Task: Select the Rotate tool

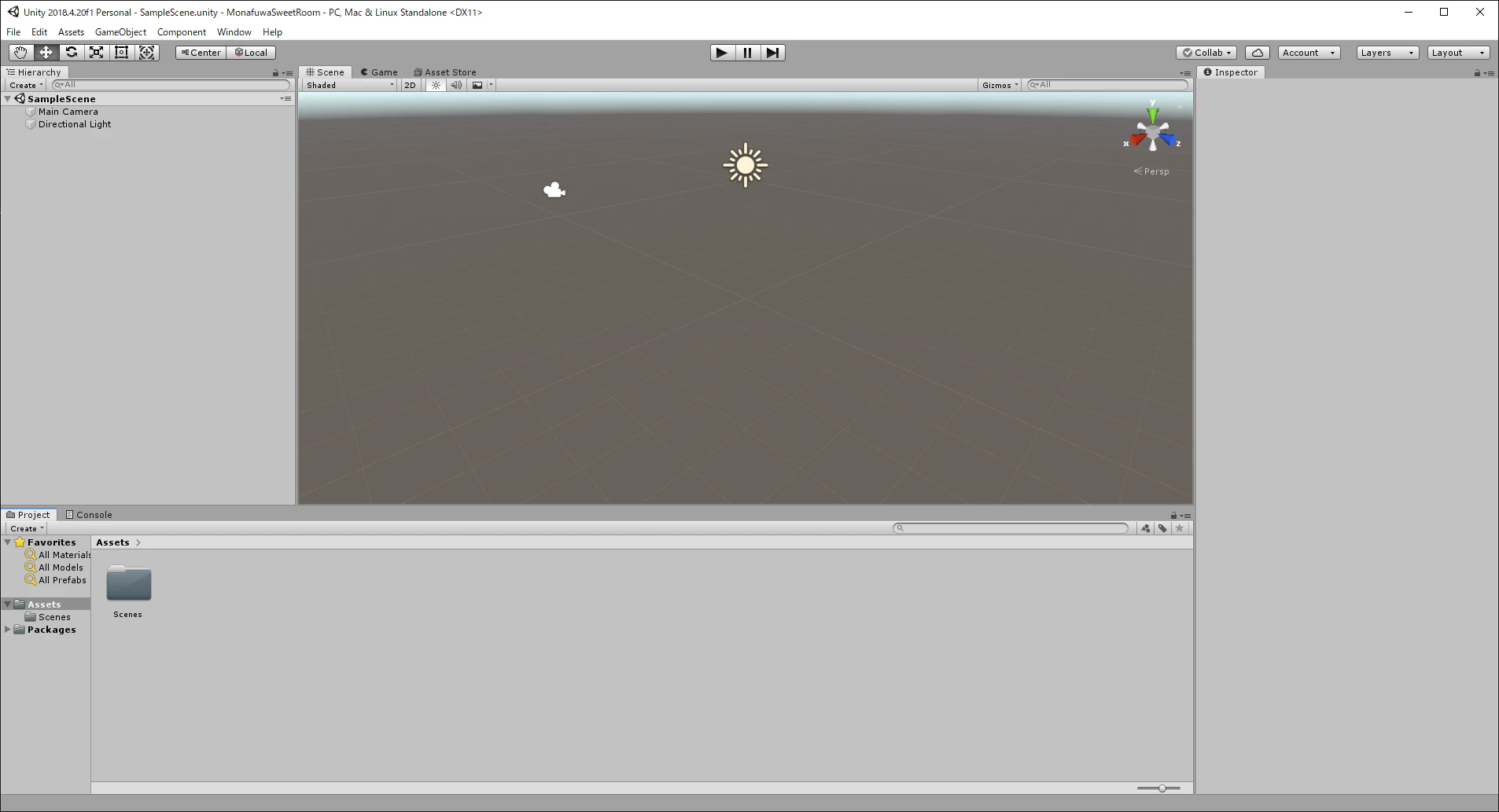Action: tap(71, 53)
